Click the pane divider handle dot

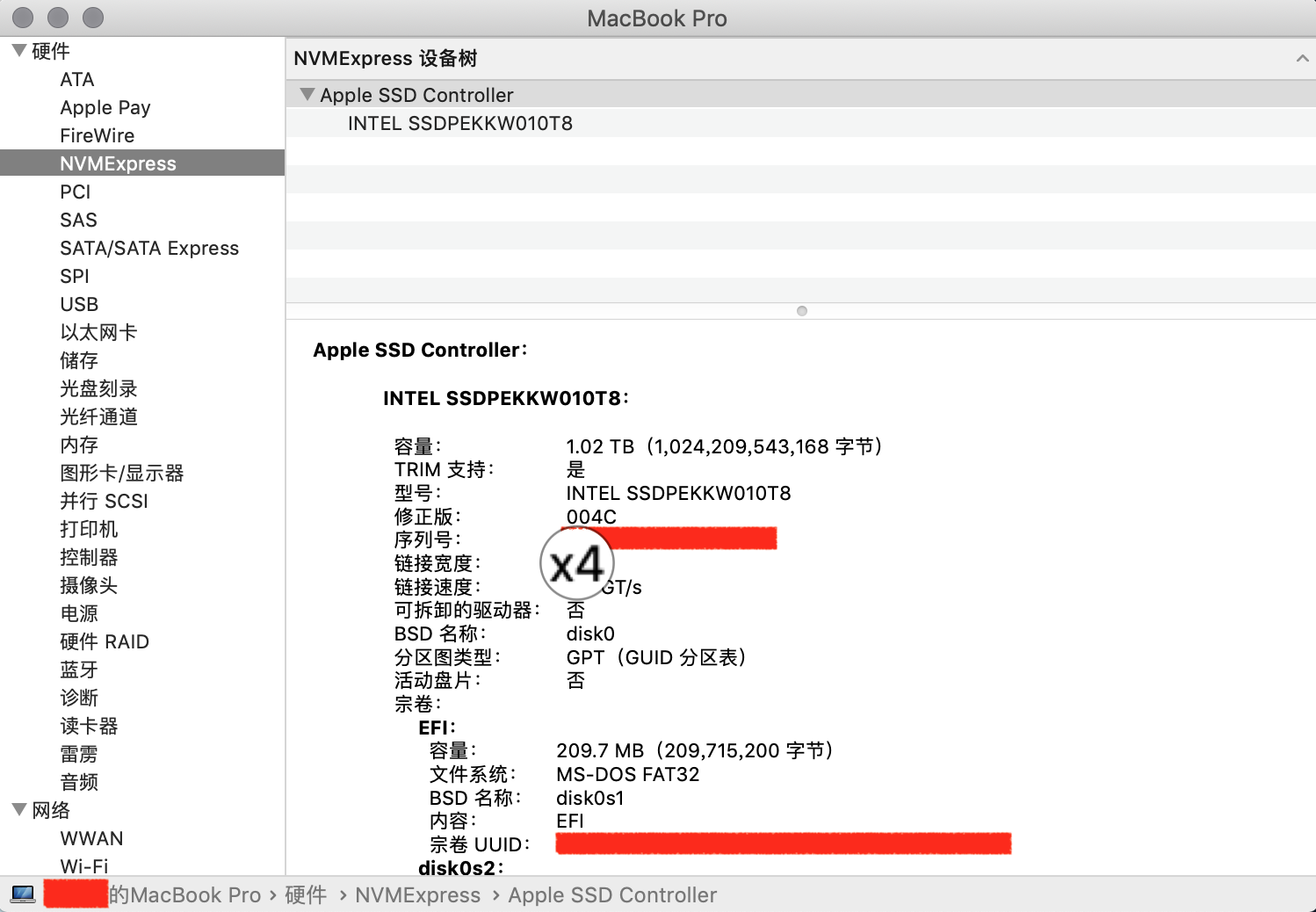coord(801,311)
